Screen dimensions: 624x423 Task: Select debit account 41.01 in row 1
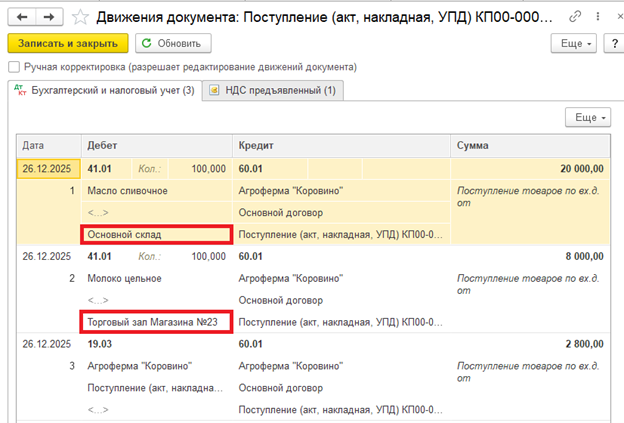(x=106, y=169)
